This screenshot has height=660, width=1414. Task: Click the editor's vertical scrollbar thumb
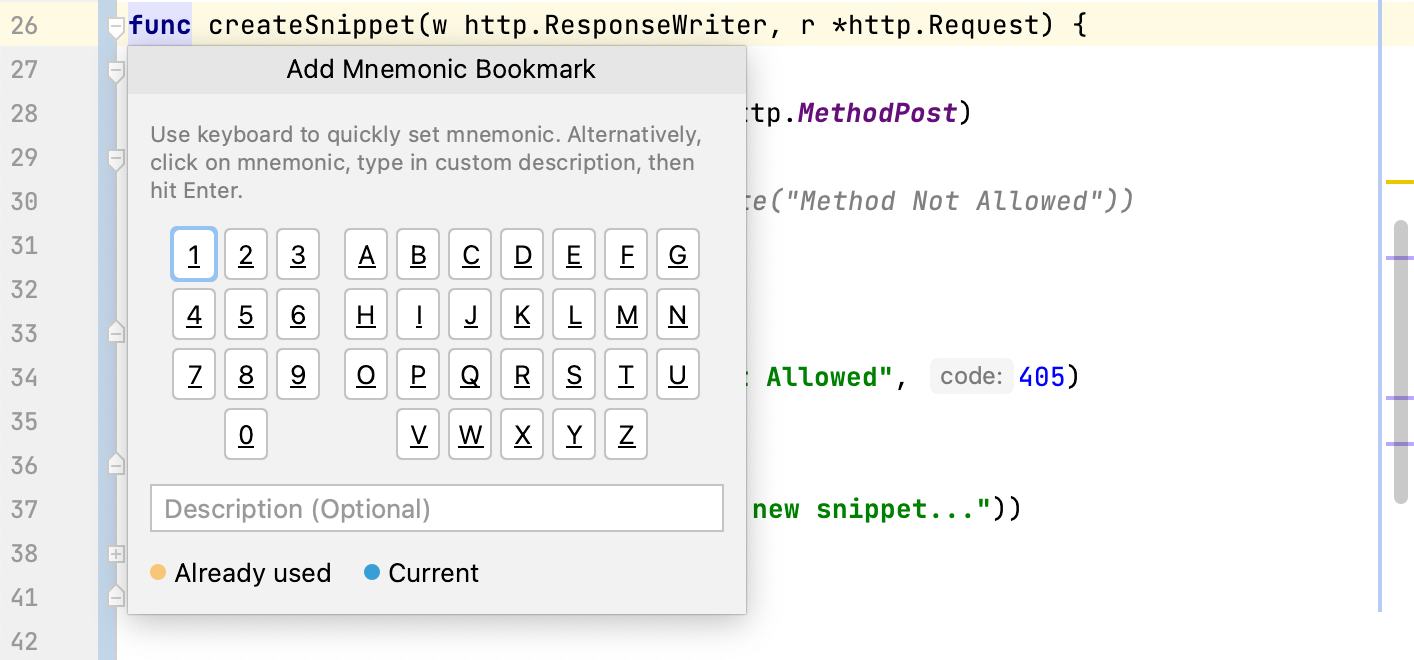pos(1400,360)
